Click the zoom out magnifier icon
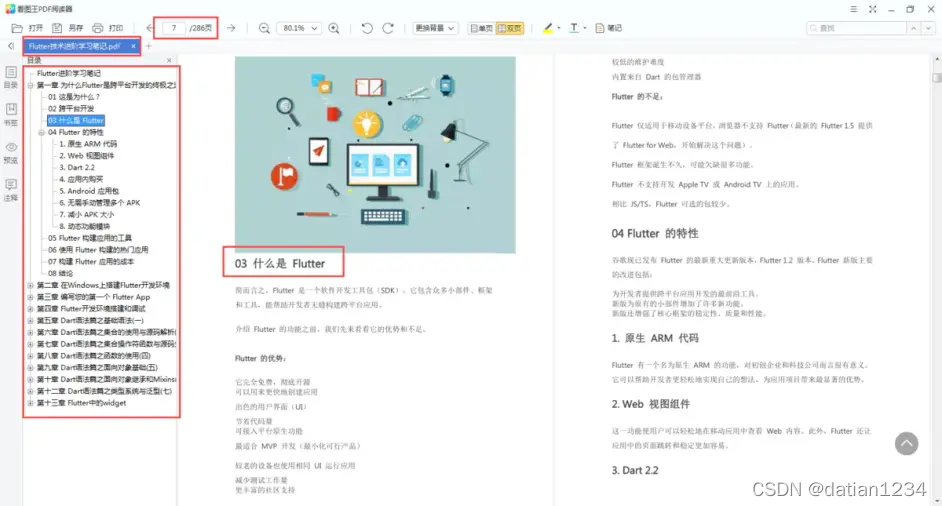 (x=264, y=28)
